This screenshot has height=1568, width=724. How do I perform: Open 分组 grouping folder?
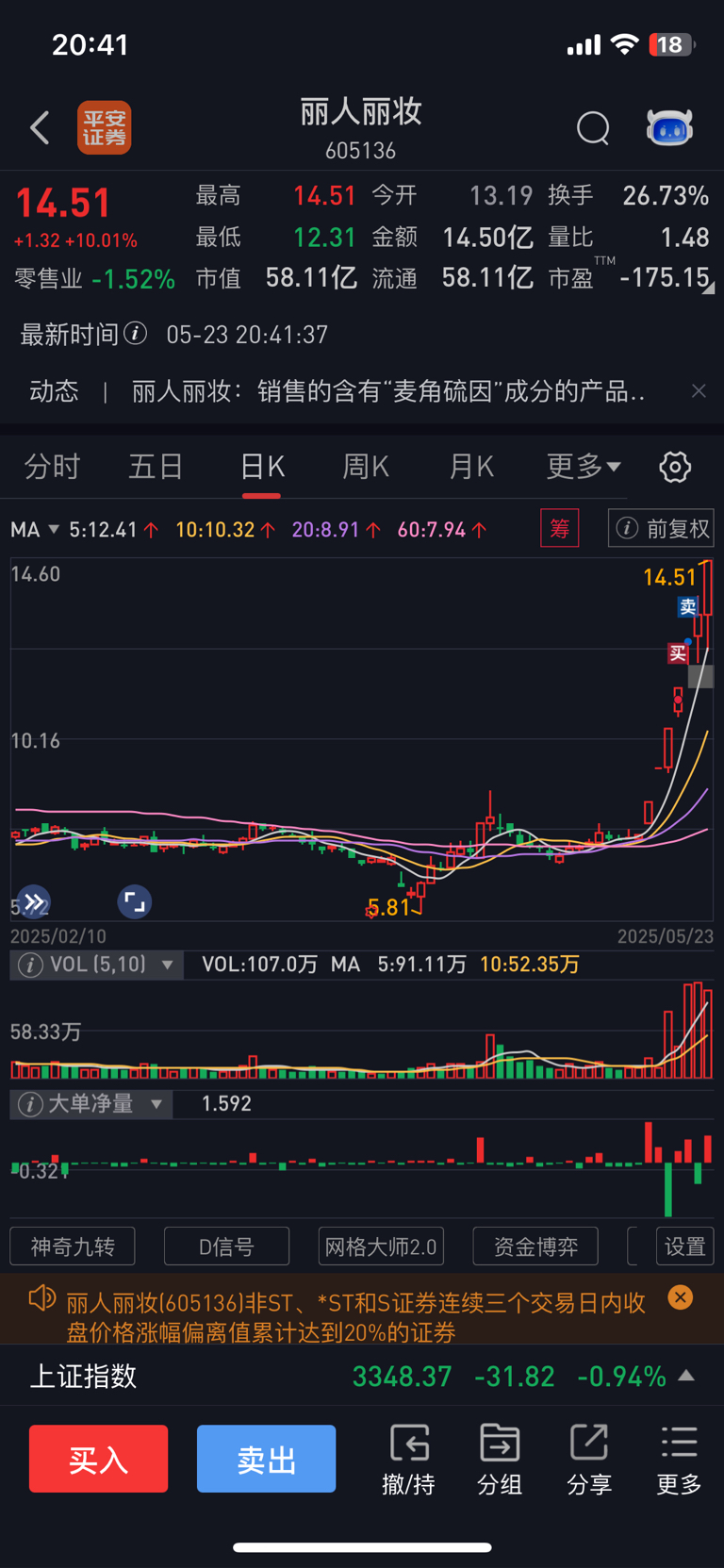tap(500, 1460)
